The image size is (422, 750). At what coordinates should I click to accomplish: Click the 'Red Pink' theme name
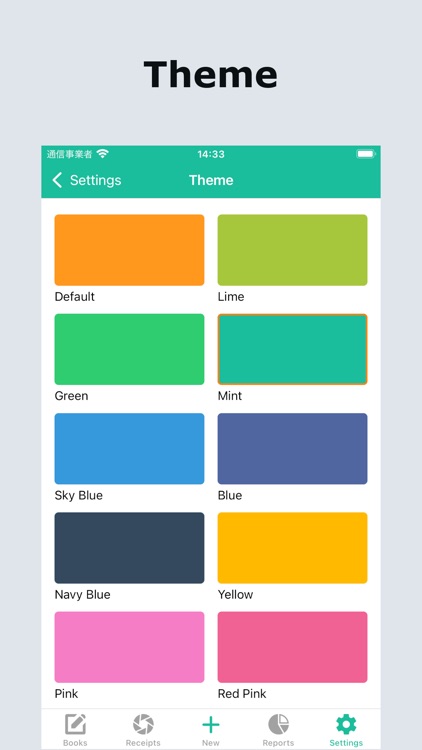[x=242, y=694]
